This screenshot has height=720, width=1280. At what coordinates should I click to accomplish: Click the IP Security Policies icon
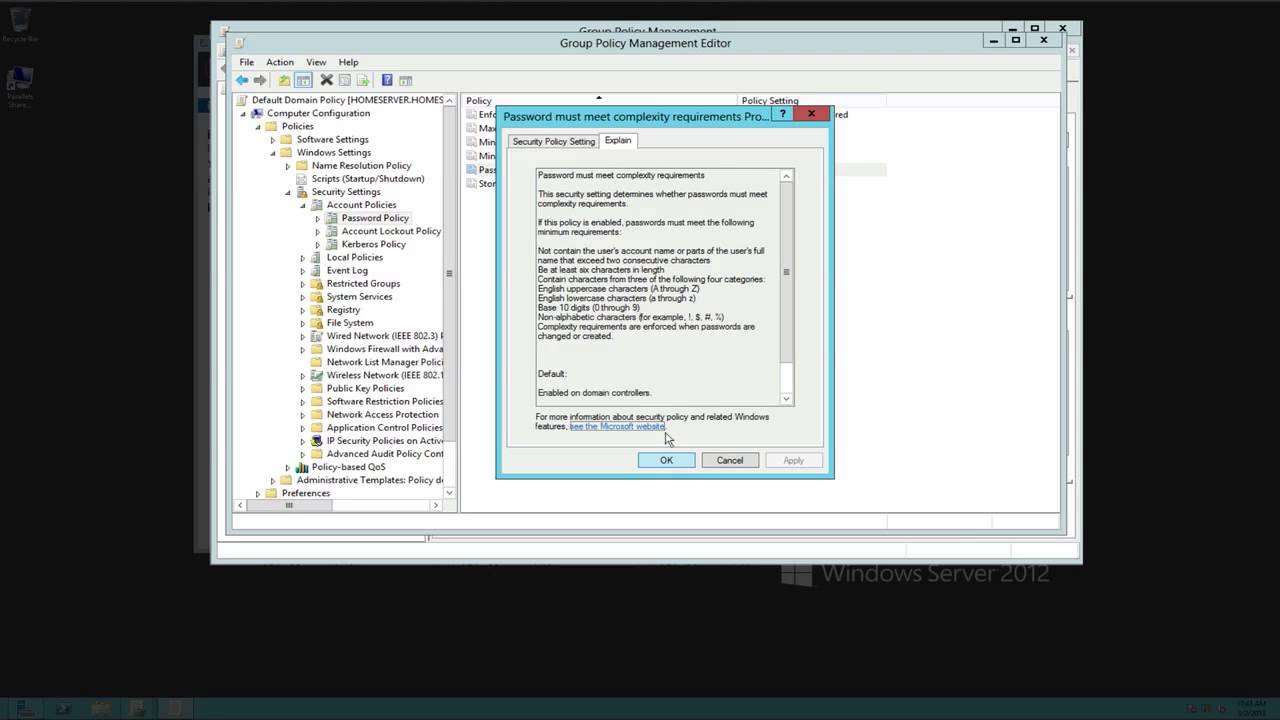317,441
